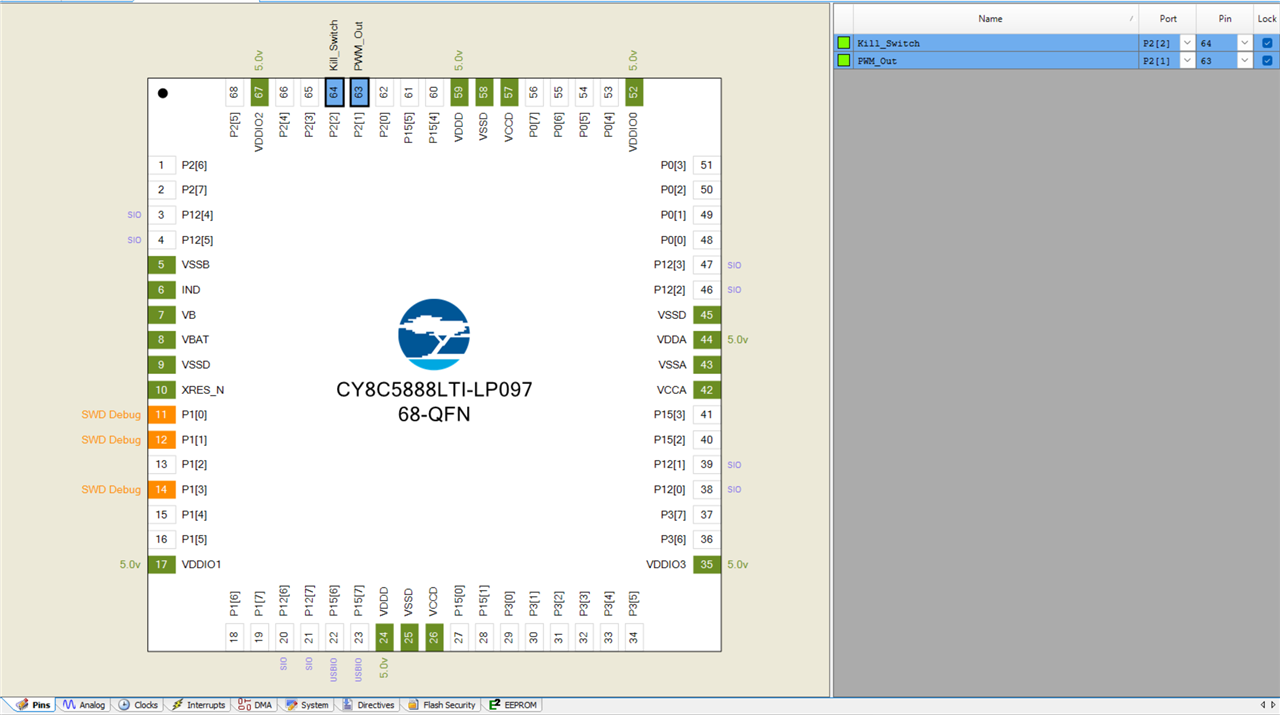This screenshot has width=1280, height=715.
Task: Click the VDDA power pin 44
Action: [707, 340]
